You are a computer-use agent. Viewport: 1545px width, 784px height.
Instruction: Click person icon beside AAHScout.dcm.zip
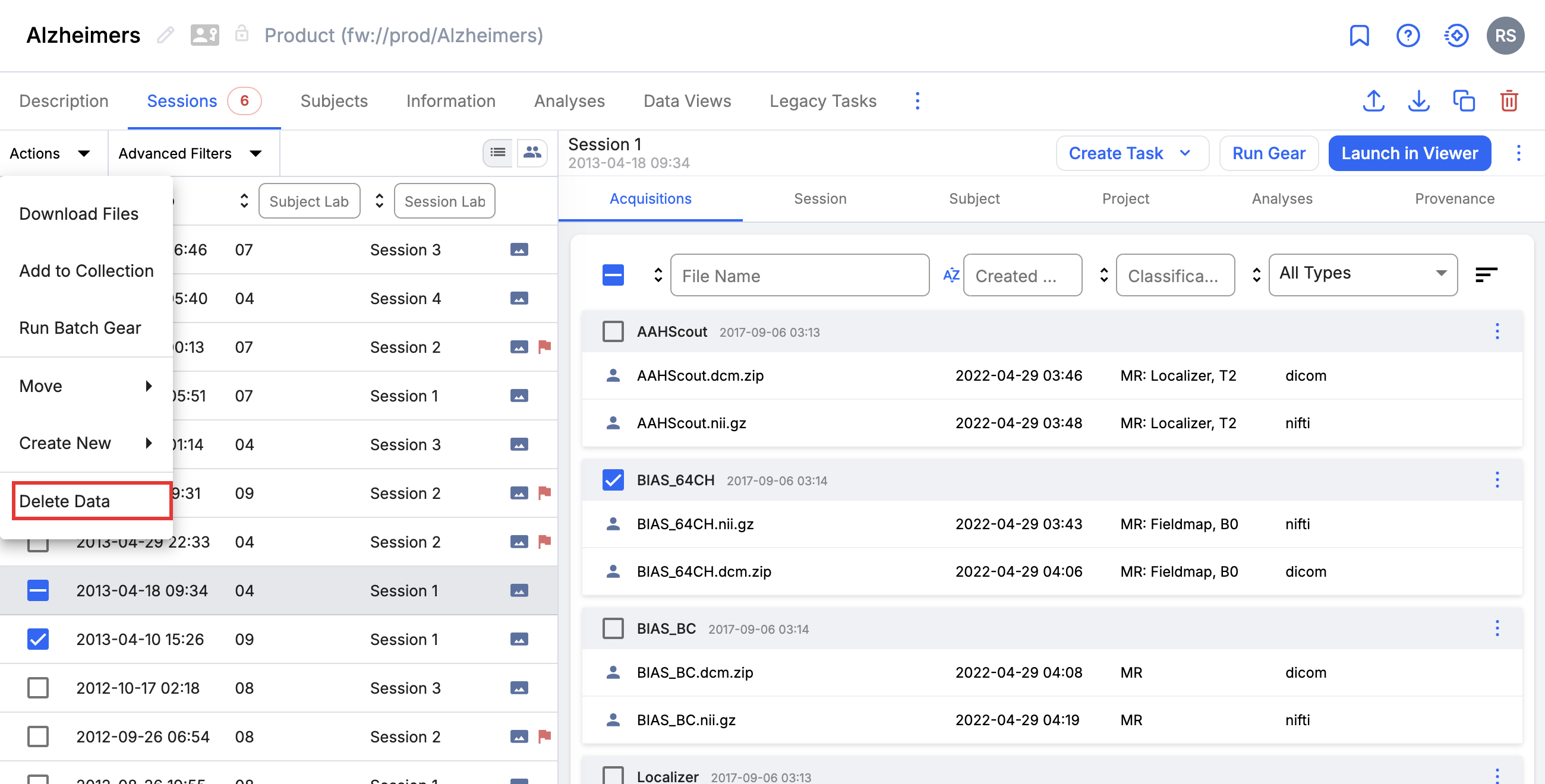[x=613, y=375]
